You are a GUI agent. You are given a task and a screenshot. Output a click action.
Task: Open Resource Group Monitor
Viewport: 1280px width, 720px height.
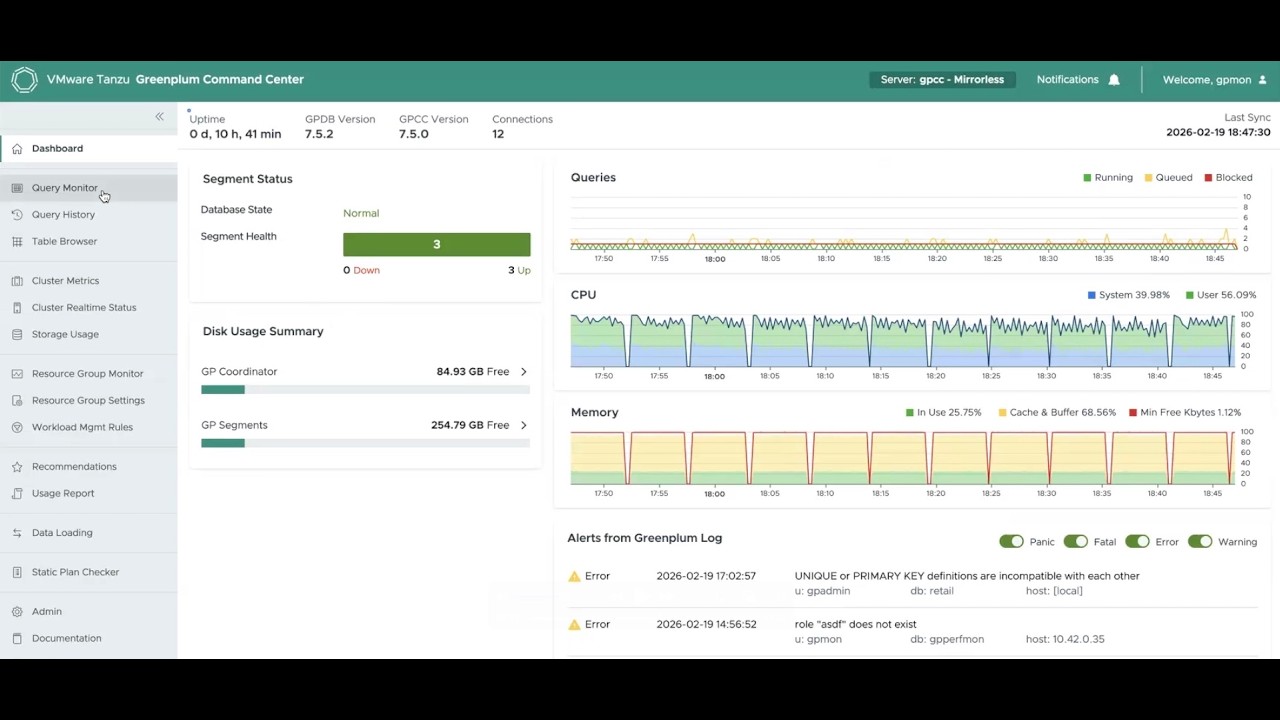(88, 374)
